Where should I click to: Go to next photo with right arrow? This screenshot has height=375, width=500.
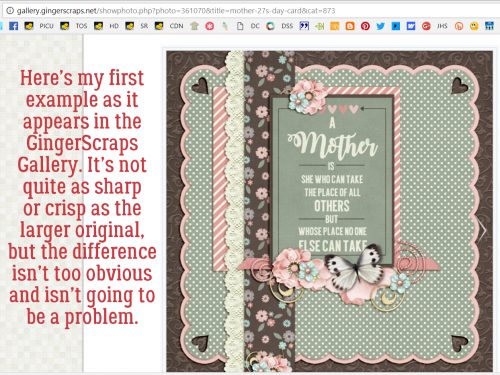point(482,230)
